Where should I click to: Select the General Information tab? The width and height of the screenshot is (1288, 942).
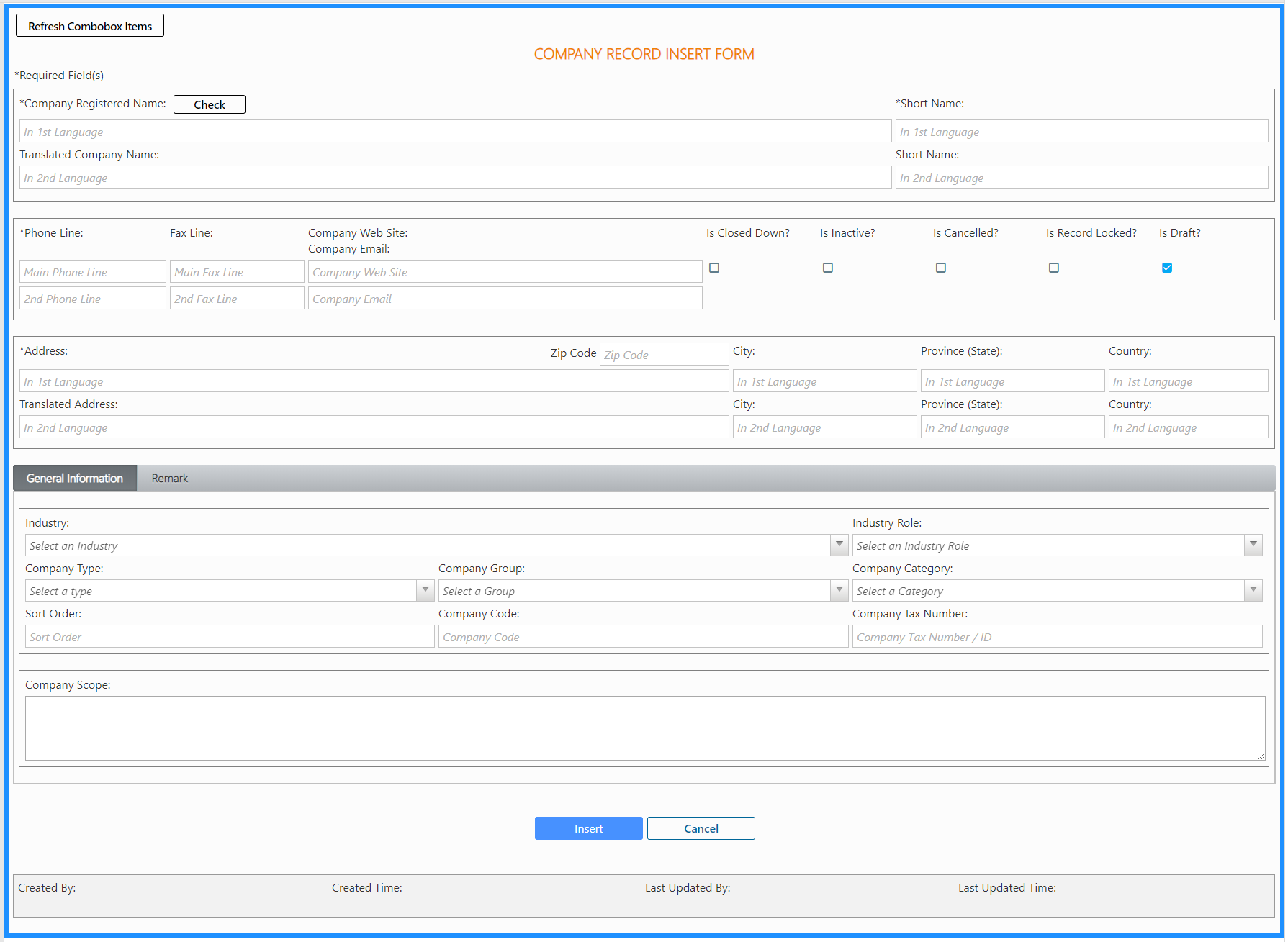(x=75, y=479)
